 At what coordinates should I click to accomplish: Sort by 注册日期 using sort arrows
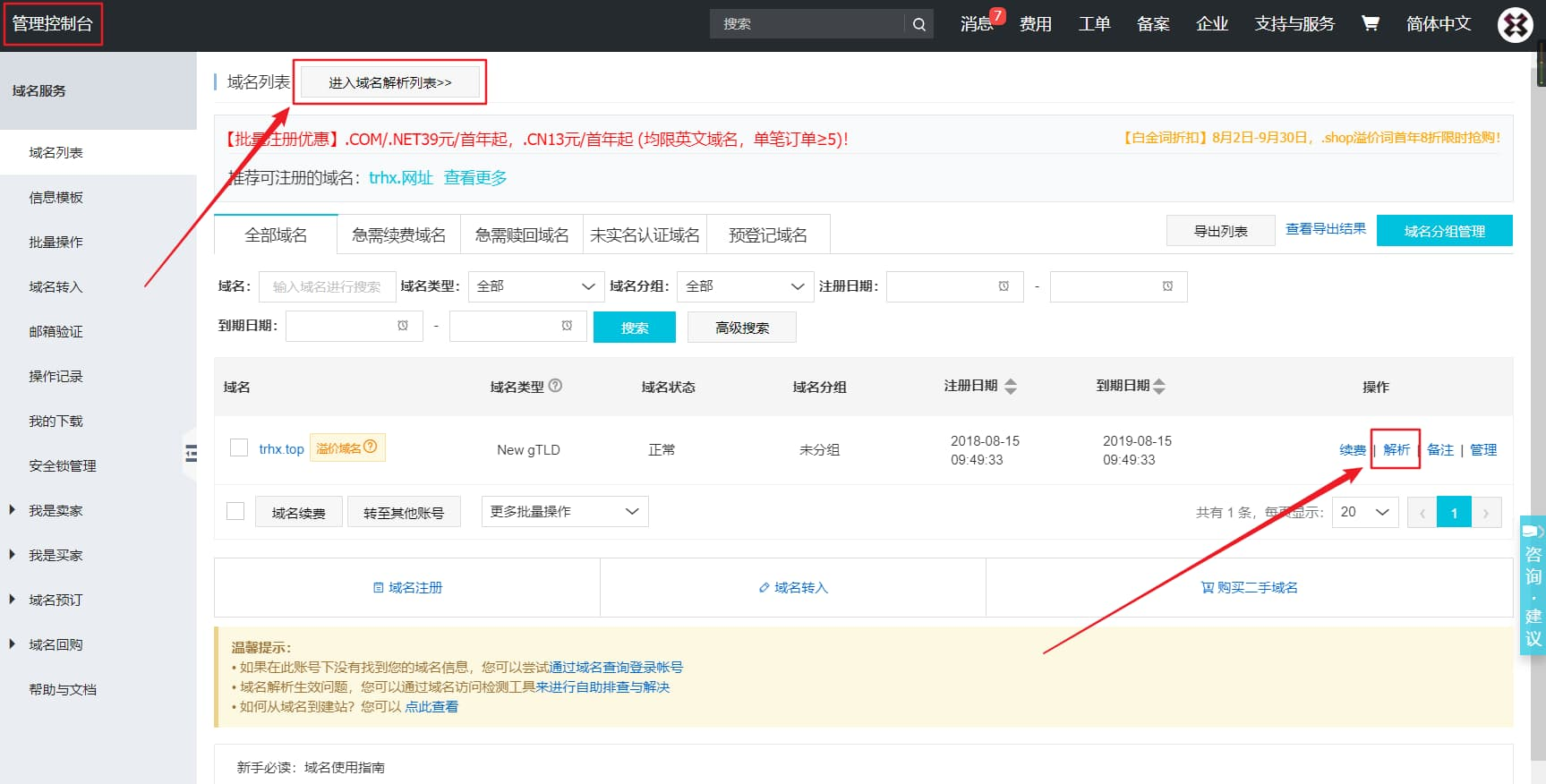1011,387
